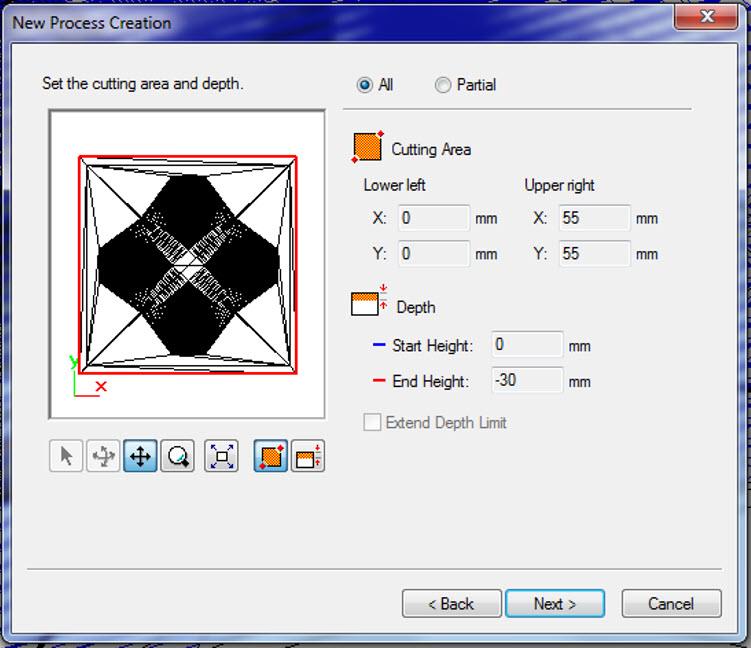Click the Upper right X input field

pos(594,218)
